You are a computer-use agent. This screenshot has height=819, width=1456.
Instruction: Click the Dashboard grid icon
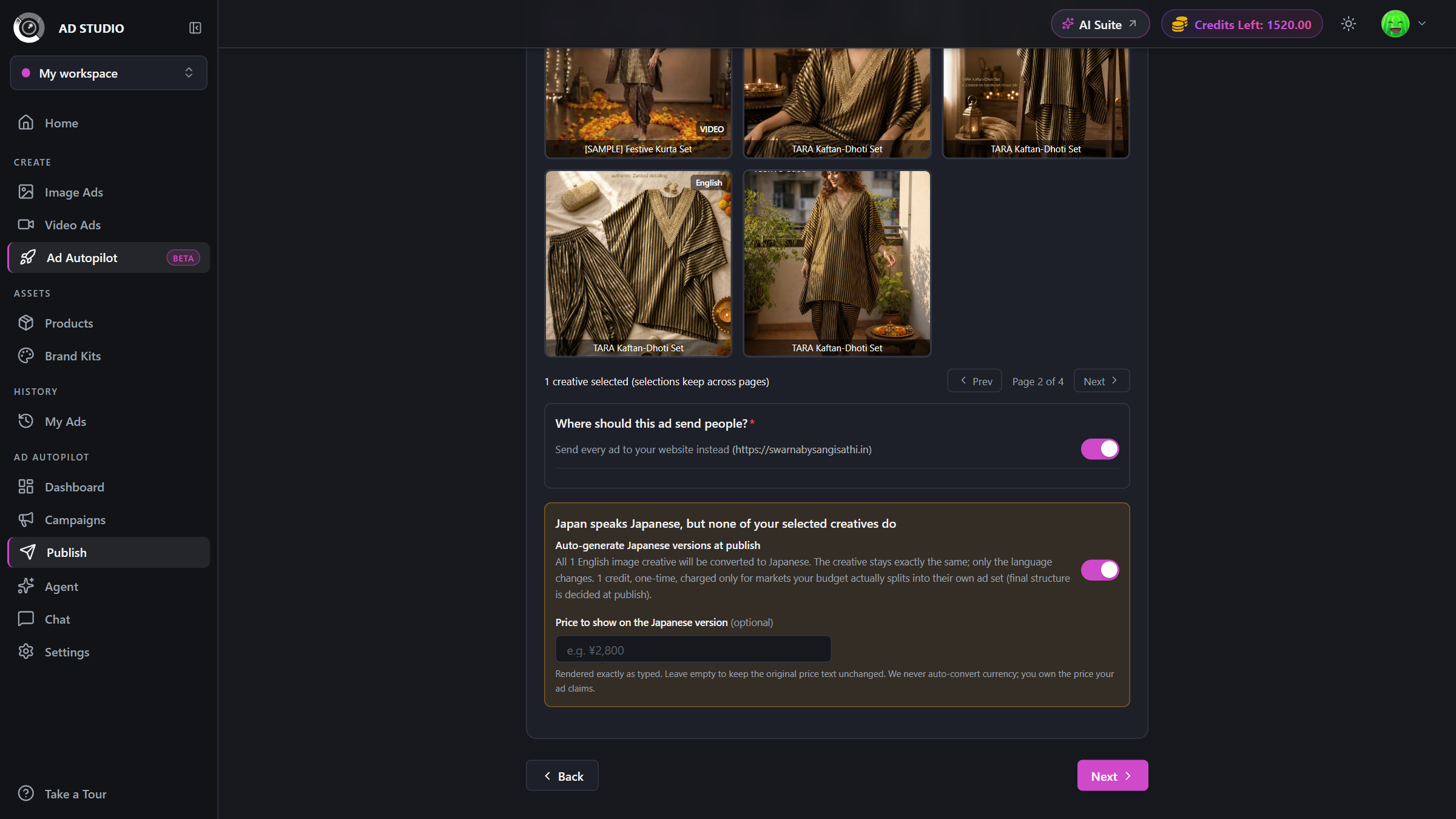(25, 487)
